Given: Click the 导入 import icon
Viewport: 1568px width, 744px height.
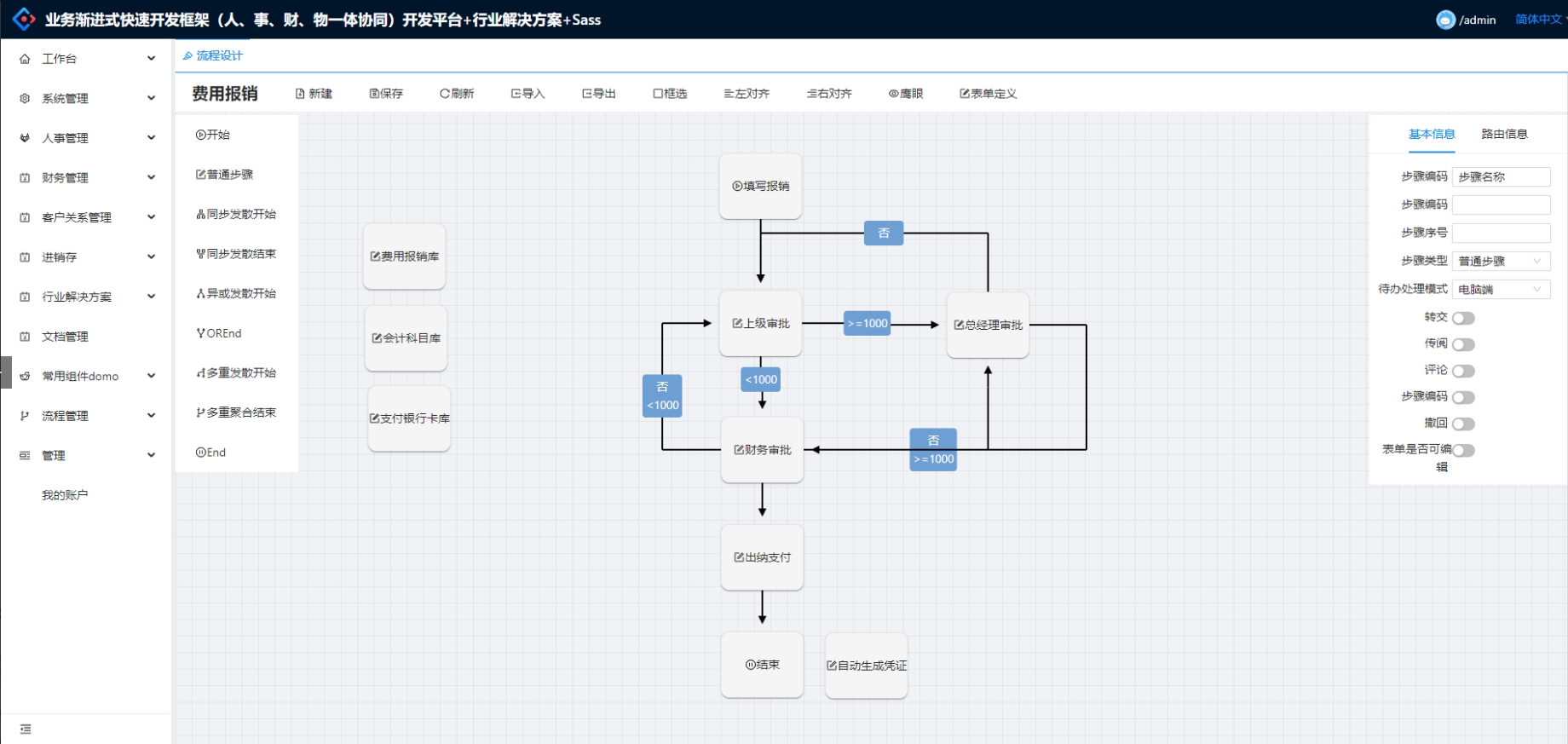Looking at the screenshot, I should click(527, 94).
